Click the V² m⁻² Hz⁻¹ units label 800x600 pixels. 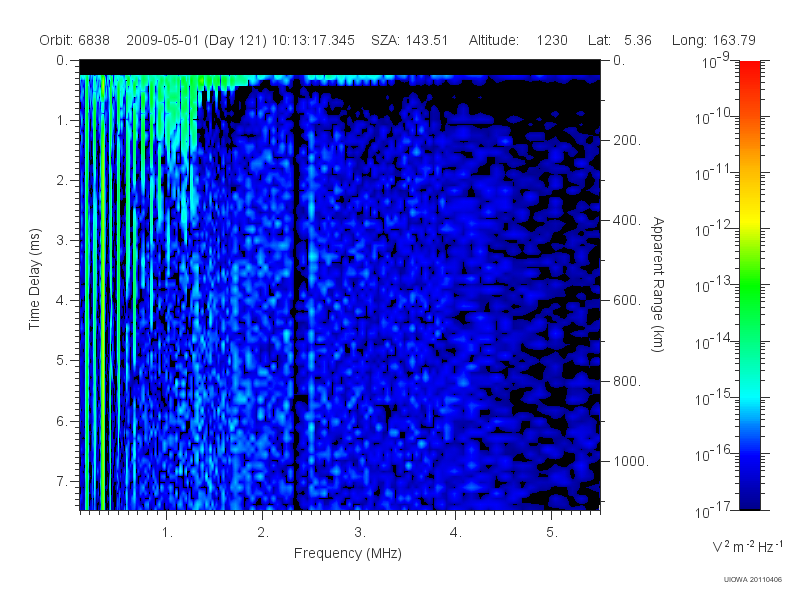(x=748, y=546)
